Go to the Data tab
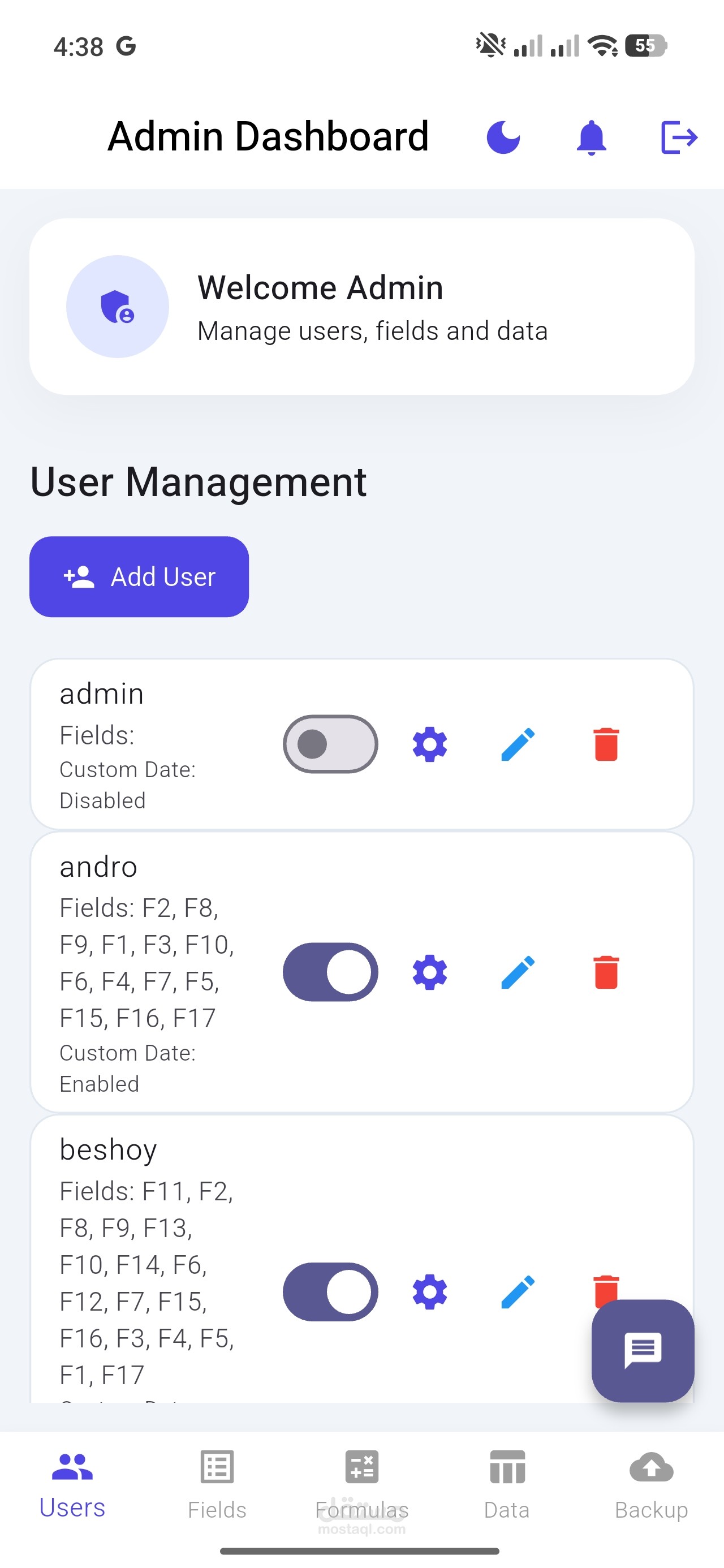724x1568 pixels. pos(507,1485)
